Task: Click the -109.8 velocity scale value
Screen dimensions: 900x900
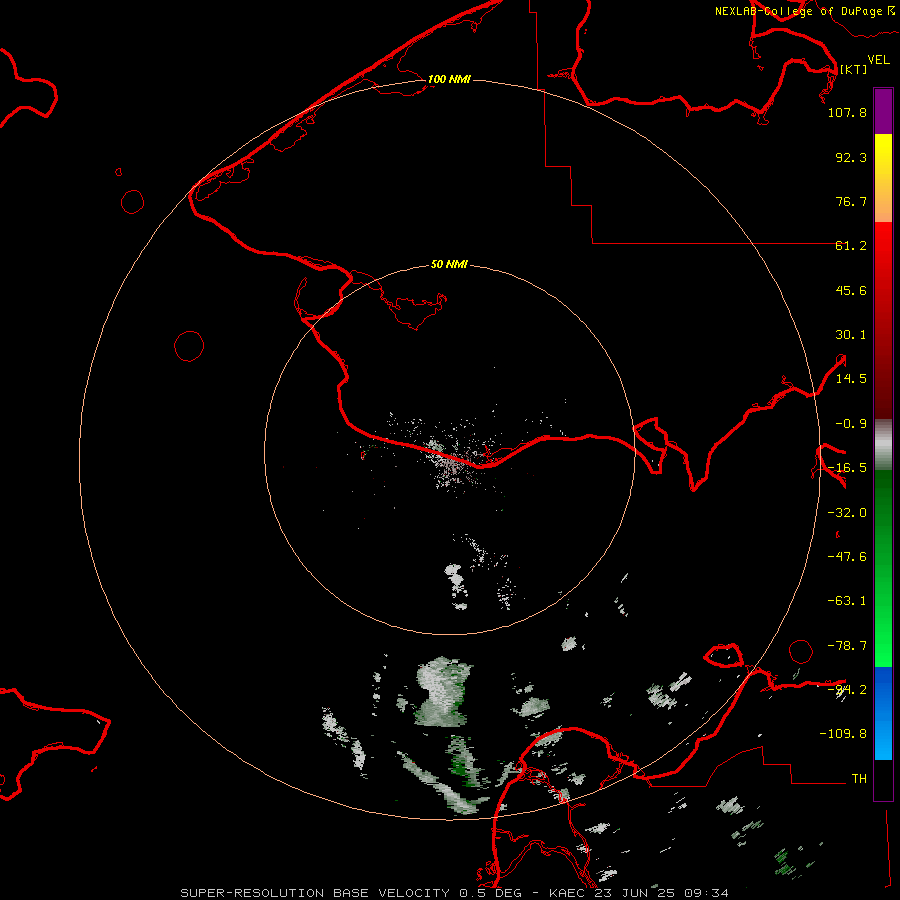Action: click(843, 734)
